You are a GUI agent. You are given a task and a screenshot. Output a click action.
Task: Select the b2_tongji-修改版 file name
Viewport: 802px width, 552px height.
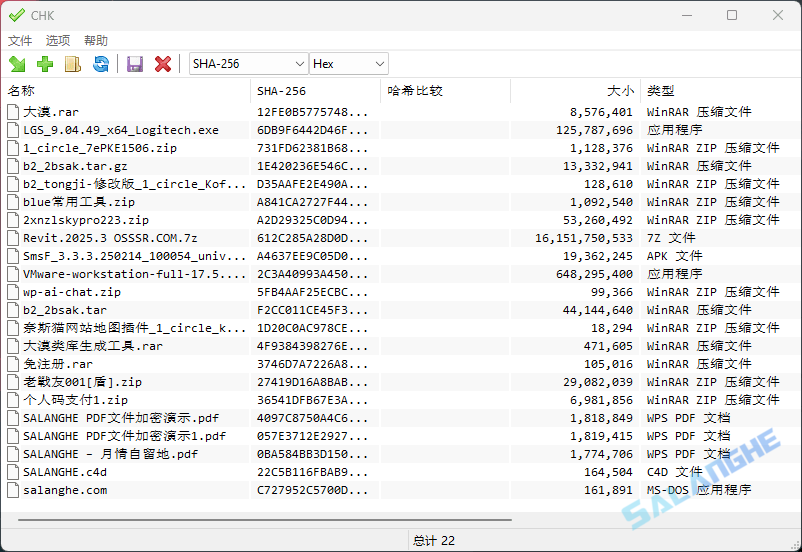coord(134,184)
